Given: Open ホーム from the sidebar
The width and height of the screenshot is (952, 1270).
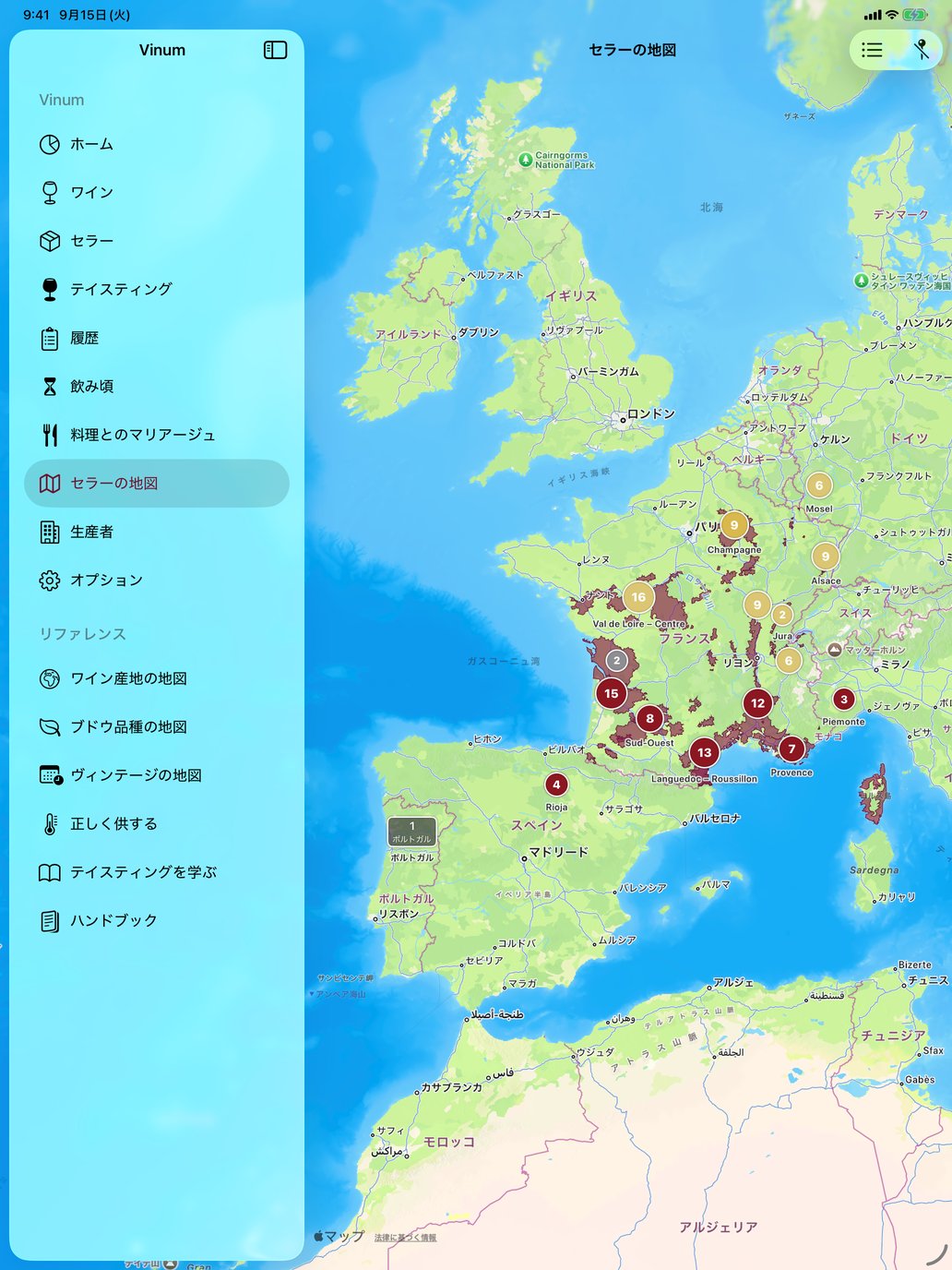Looking at the screenshot, I should coord(157,144).
